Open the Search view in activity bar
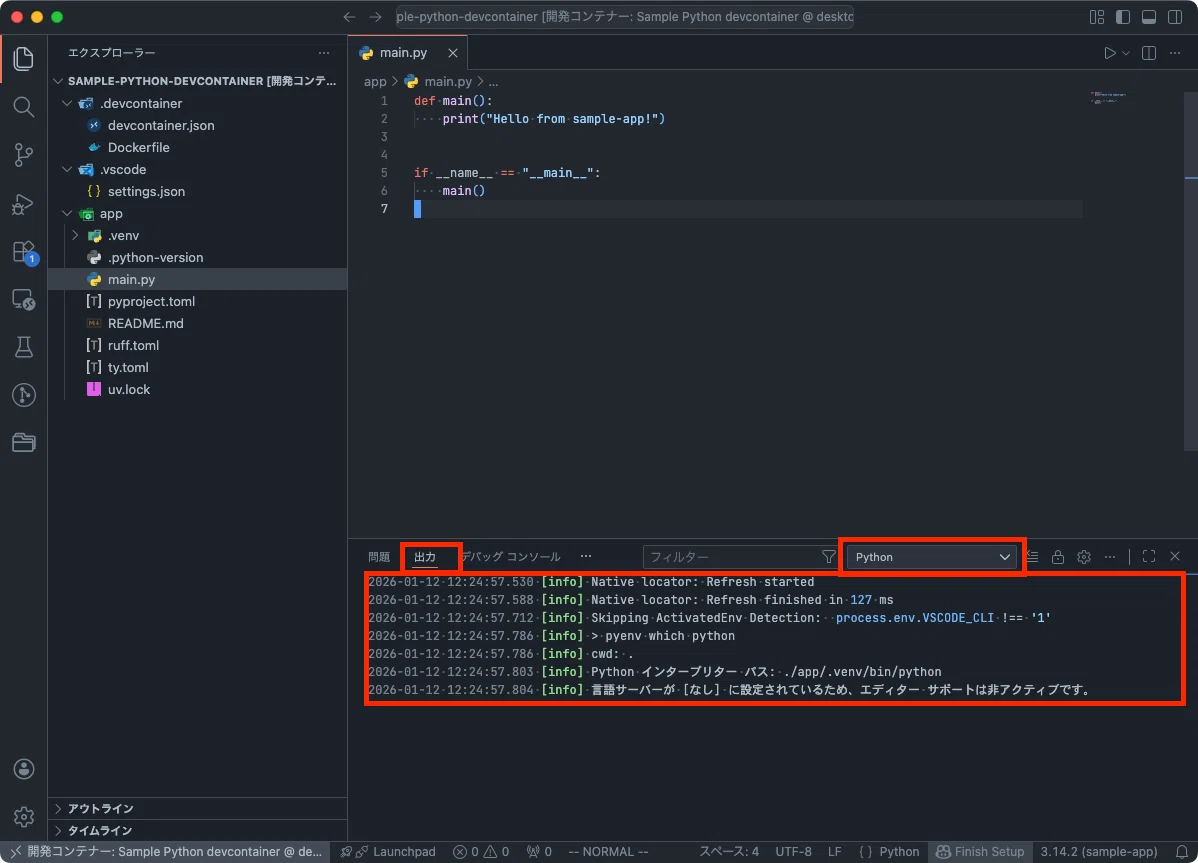 pyautogui.click(x=24, y=107)
